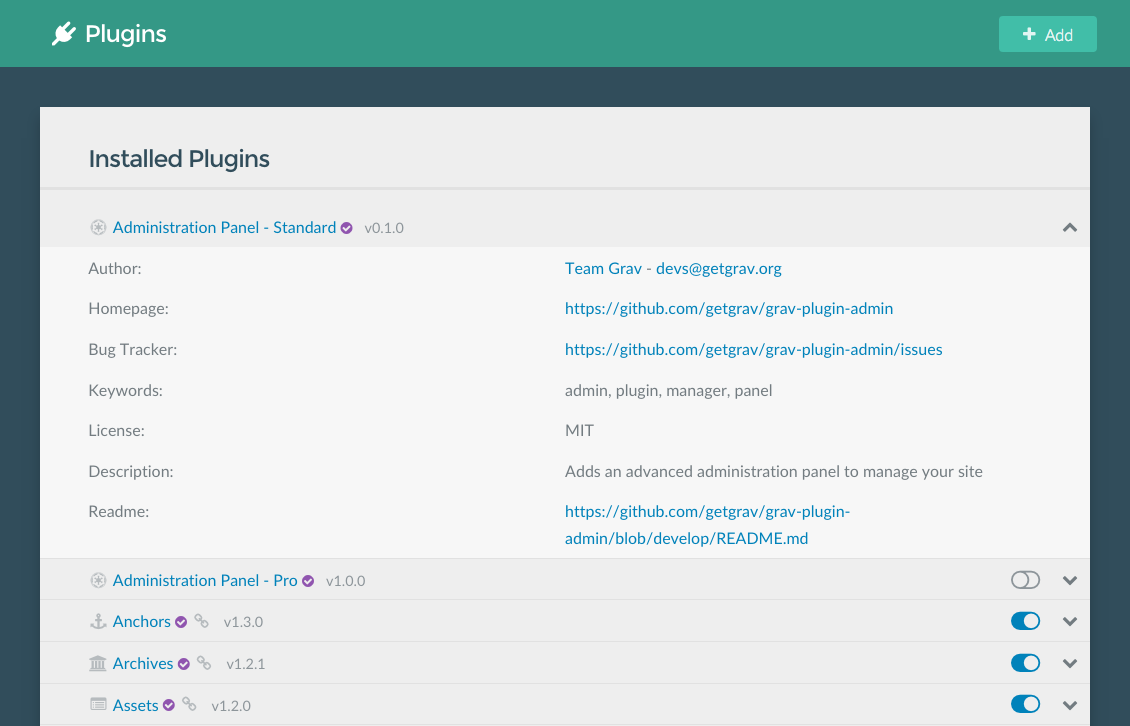
Task: Collapse the Administration Panel - Standard details
Action: 1069,228
